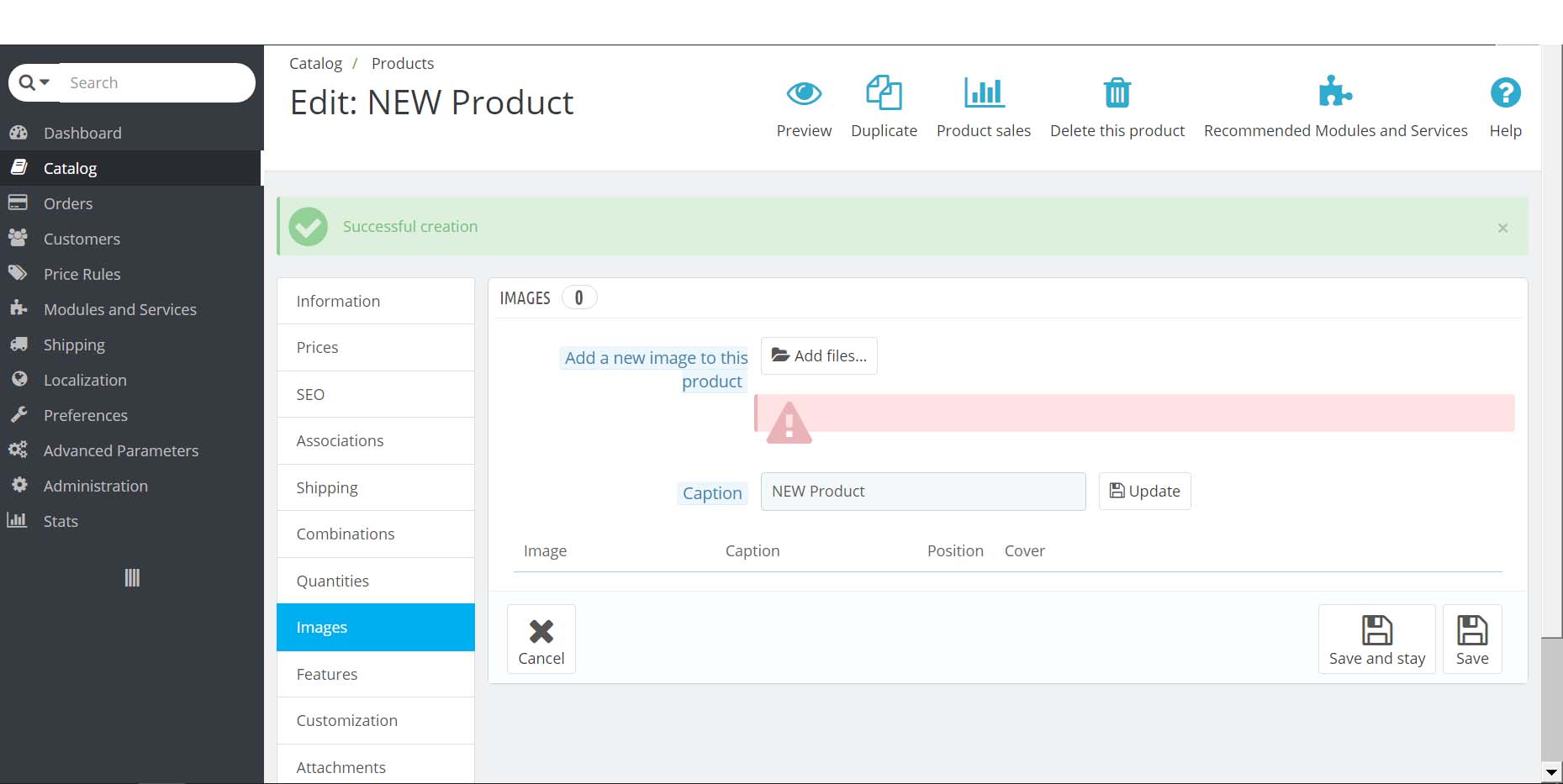Click the Advanced Parameters gears icon
This screenshot has height=784, width=1563.
pyautogui.click(x=18, y=450)
